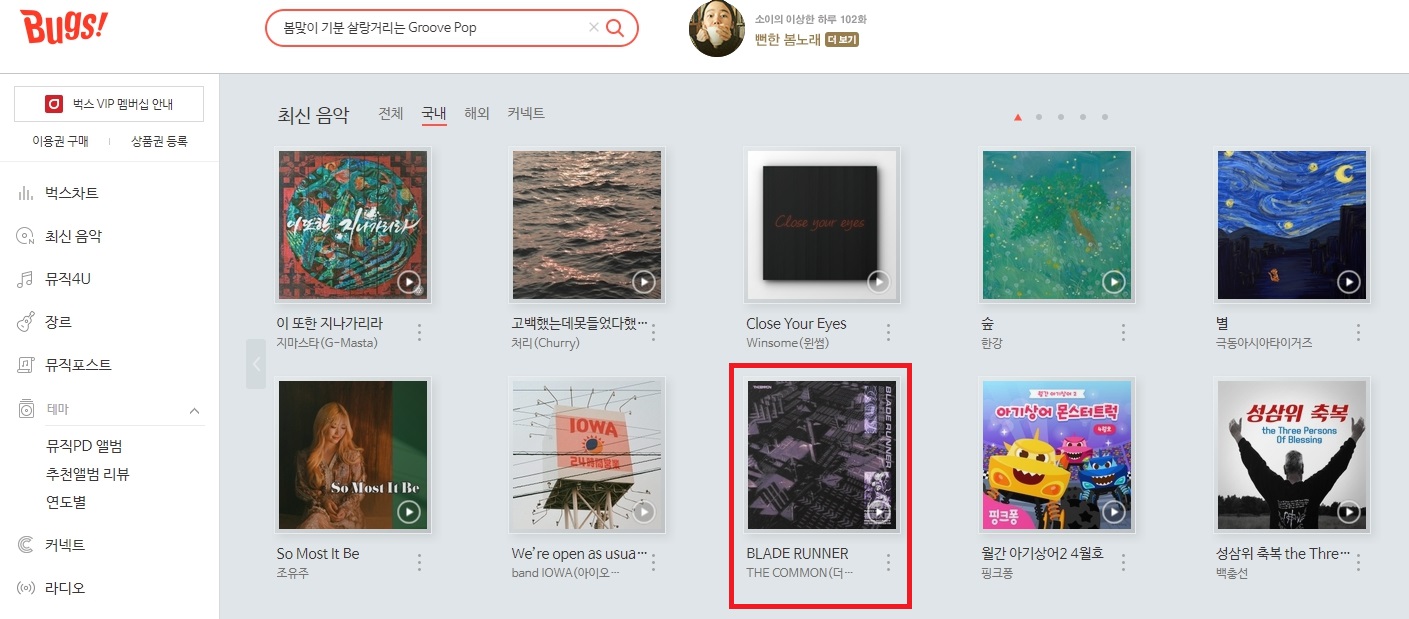Select the second carousel page dot
1409x619 pixels.
point(1039,117)
